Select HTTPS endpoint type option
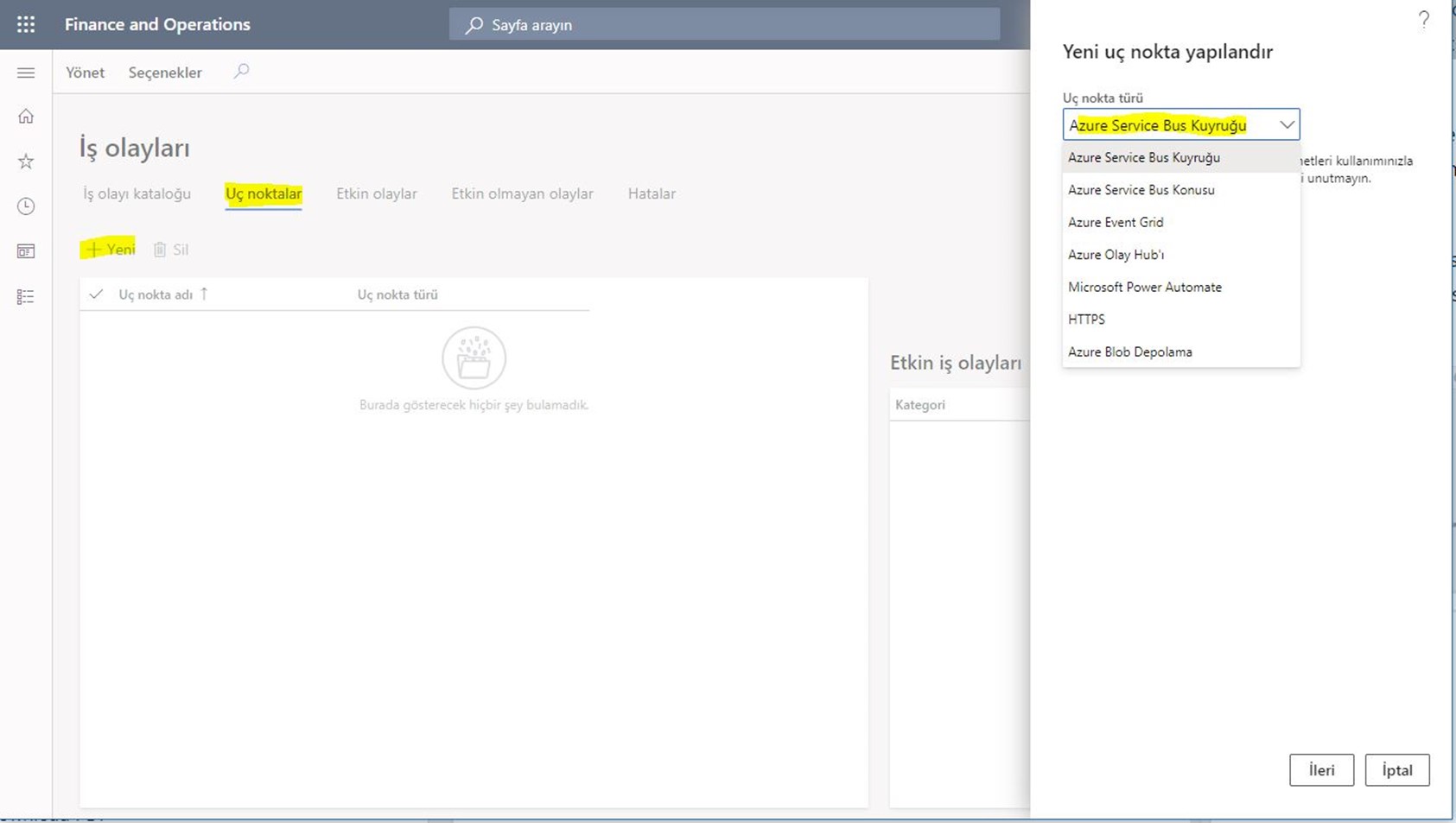 coord(1181,320)
